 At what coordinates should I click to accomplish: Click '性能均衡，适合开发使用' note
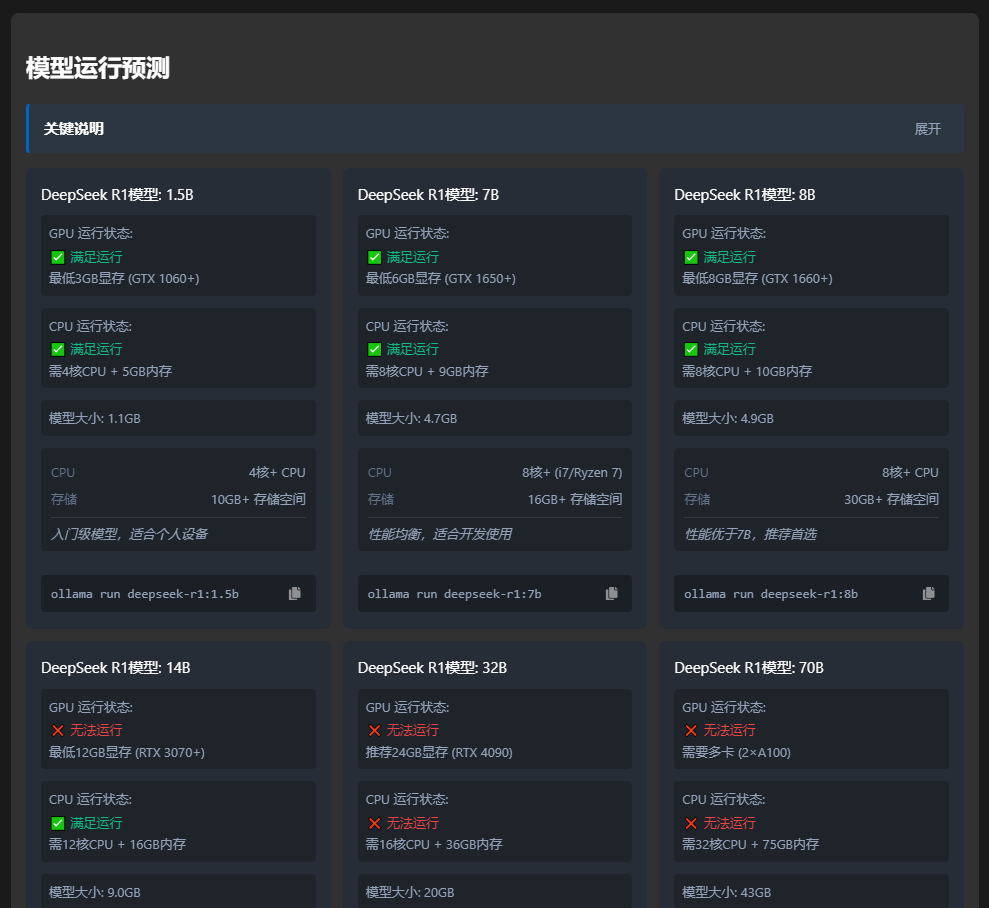pyautogui.click(x=440, y=534)
